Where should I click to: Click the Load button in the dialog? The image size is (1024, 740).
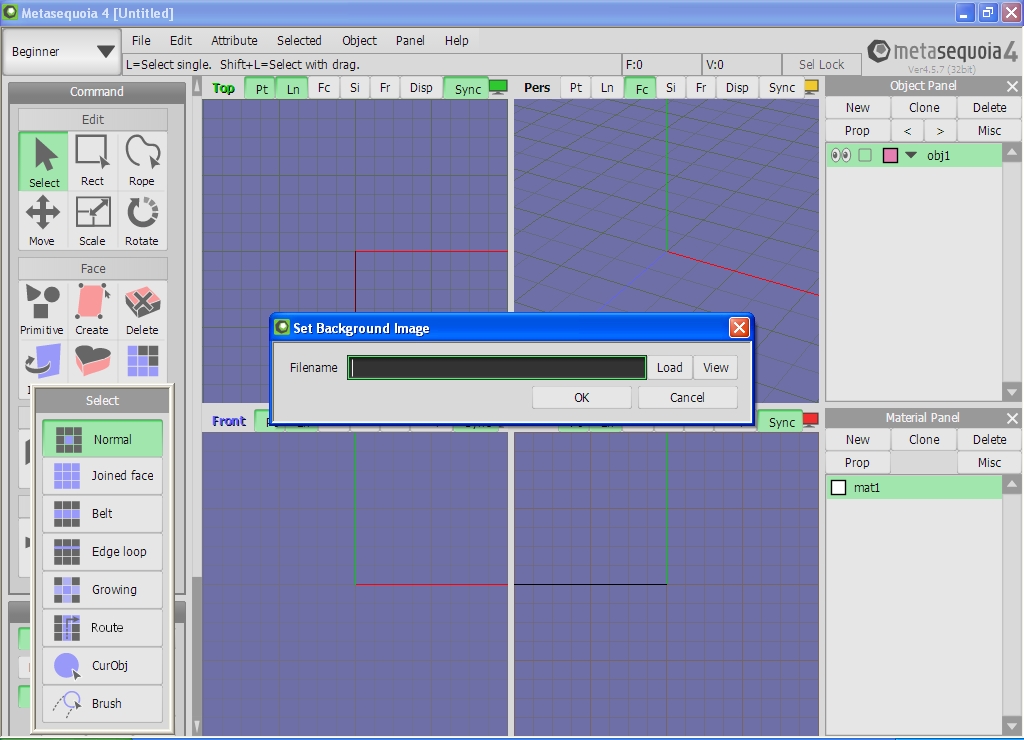click(669, 368)
